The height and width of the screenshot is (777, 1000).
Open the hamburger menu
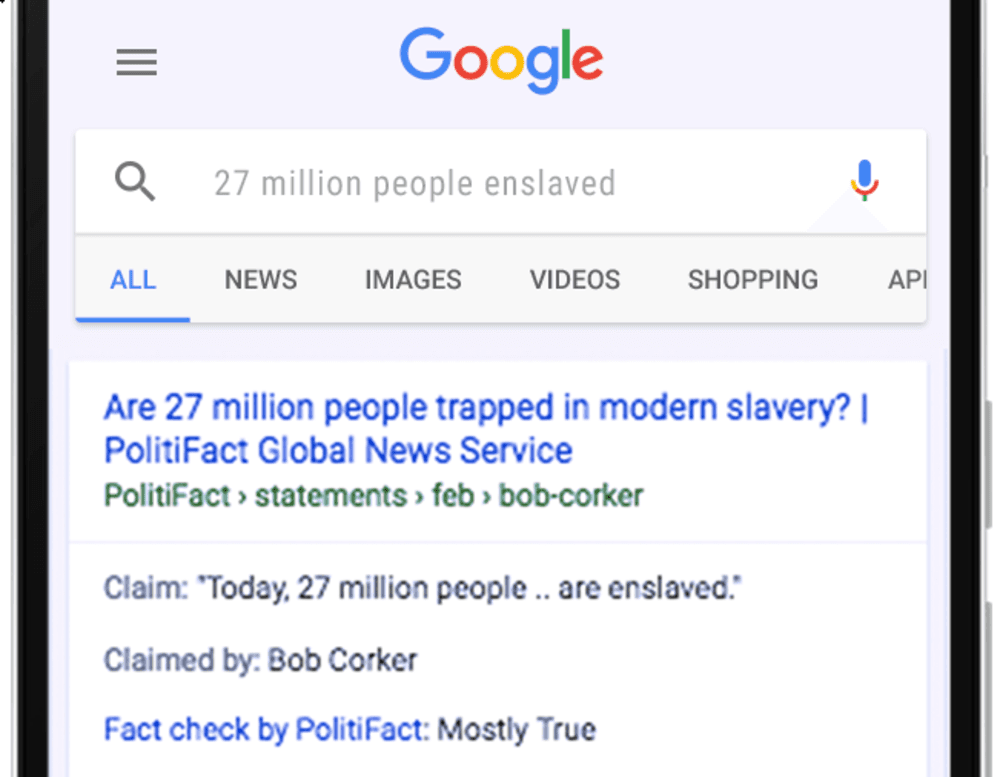pyautogui.click(x=136, y=63)
